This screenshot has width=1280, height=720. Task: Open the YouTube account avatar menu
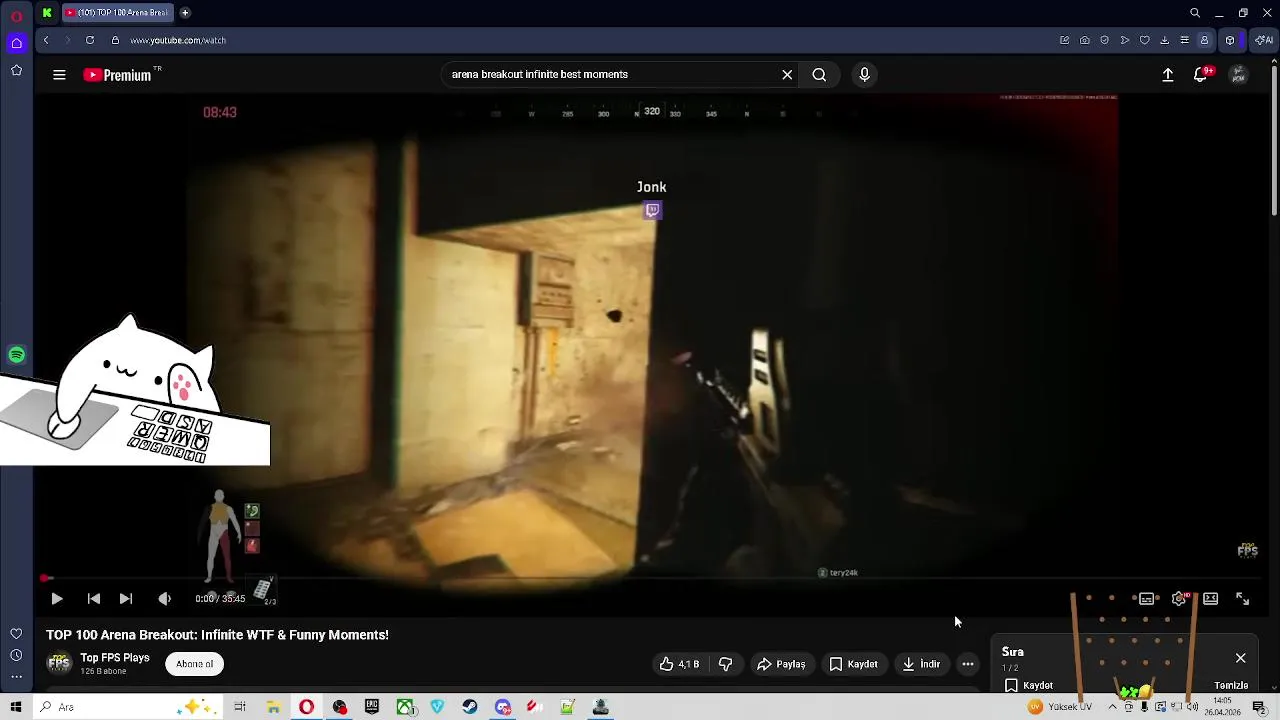click(1238, 75)
